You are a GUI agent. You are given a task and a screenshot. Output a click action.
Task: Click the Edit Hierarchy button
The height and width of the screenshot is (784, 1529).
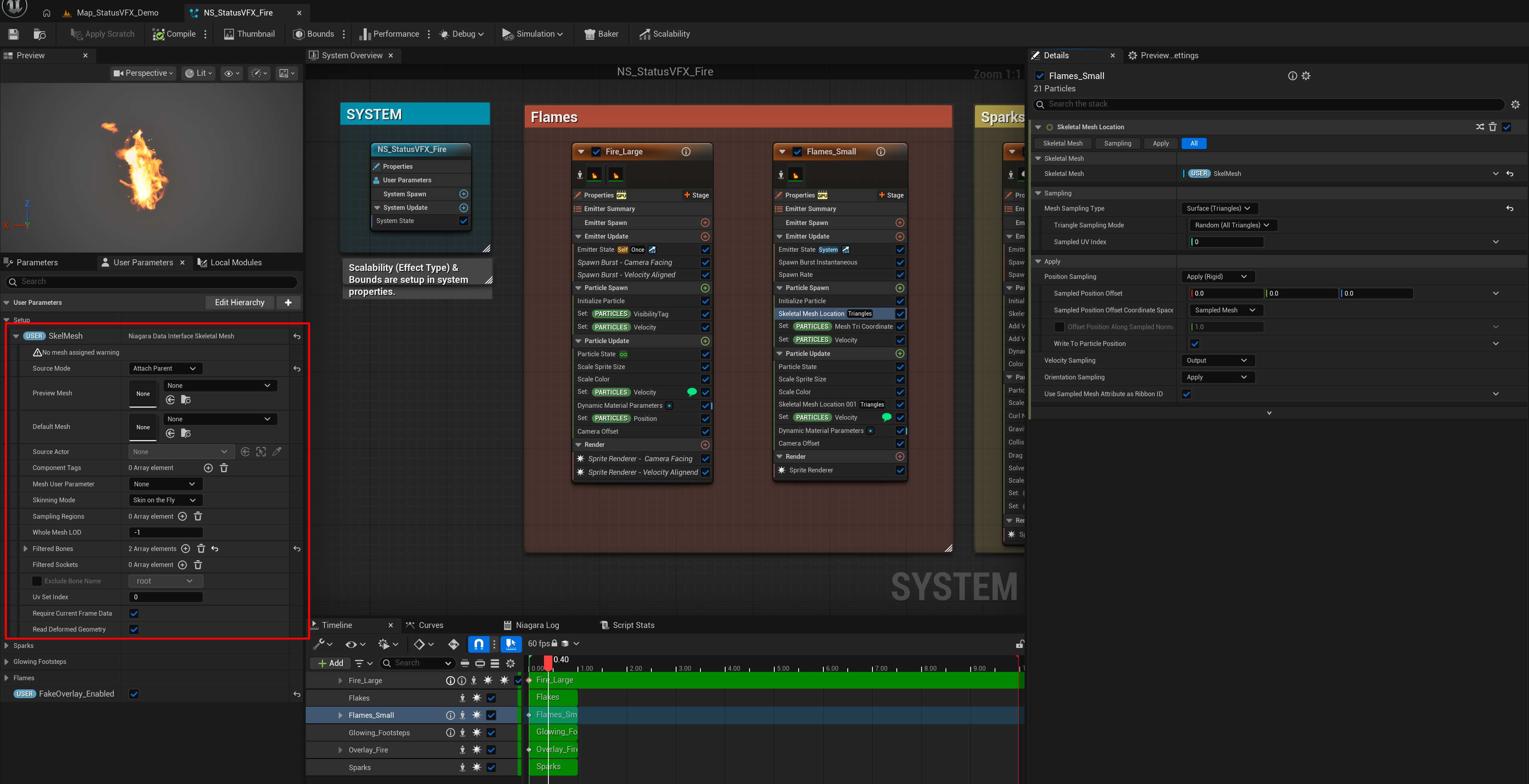[239, 303]
